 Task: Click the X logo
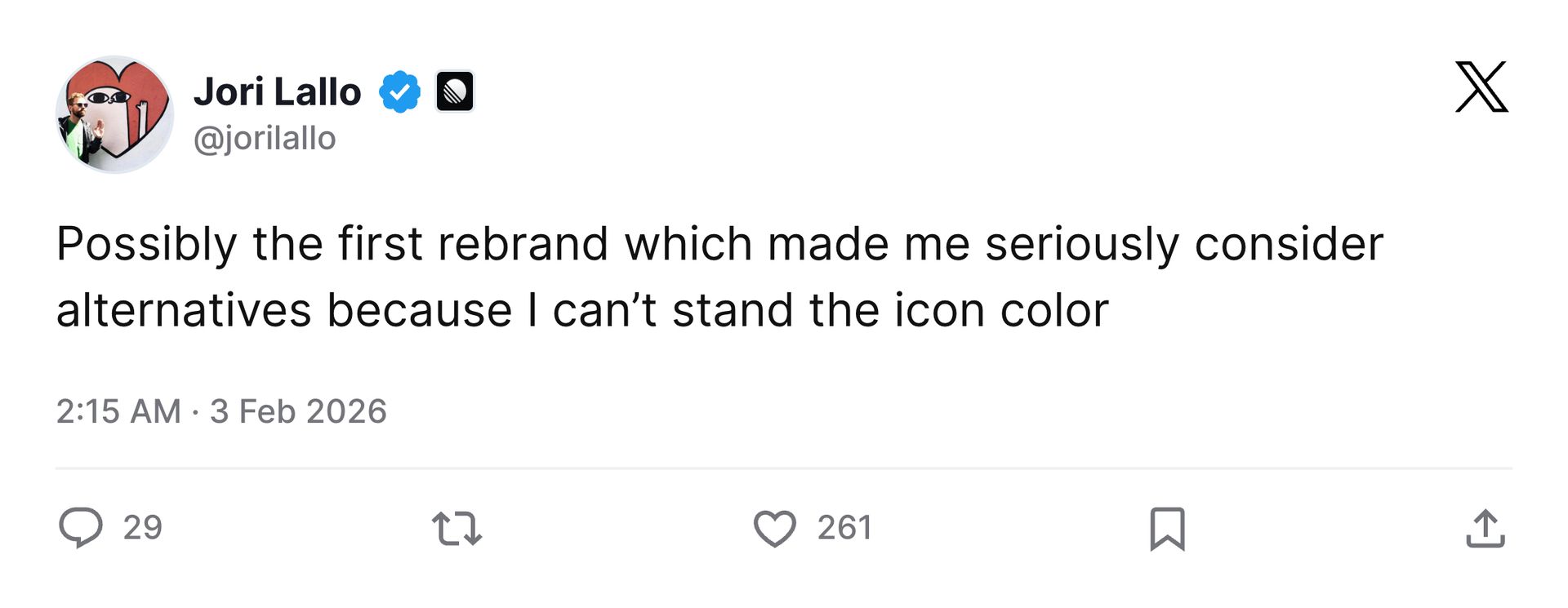[1481, 87]
